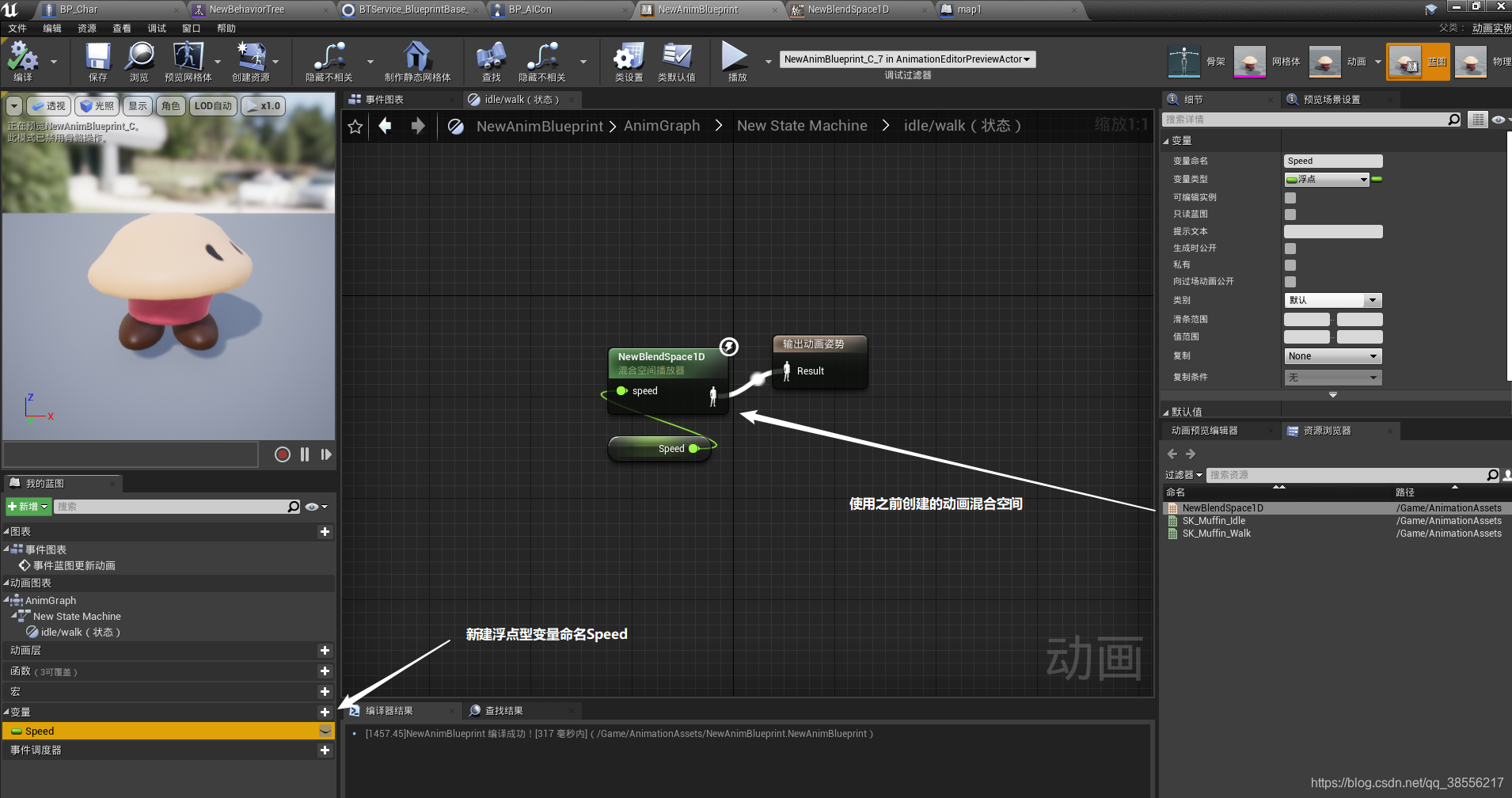The height and width of the screenshot is (798, 1512).
Task: Click the Browse (浏览) magnifier icon
Action: [139, 56]
